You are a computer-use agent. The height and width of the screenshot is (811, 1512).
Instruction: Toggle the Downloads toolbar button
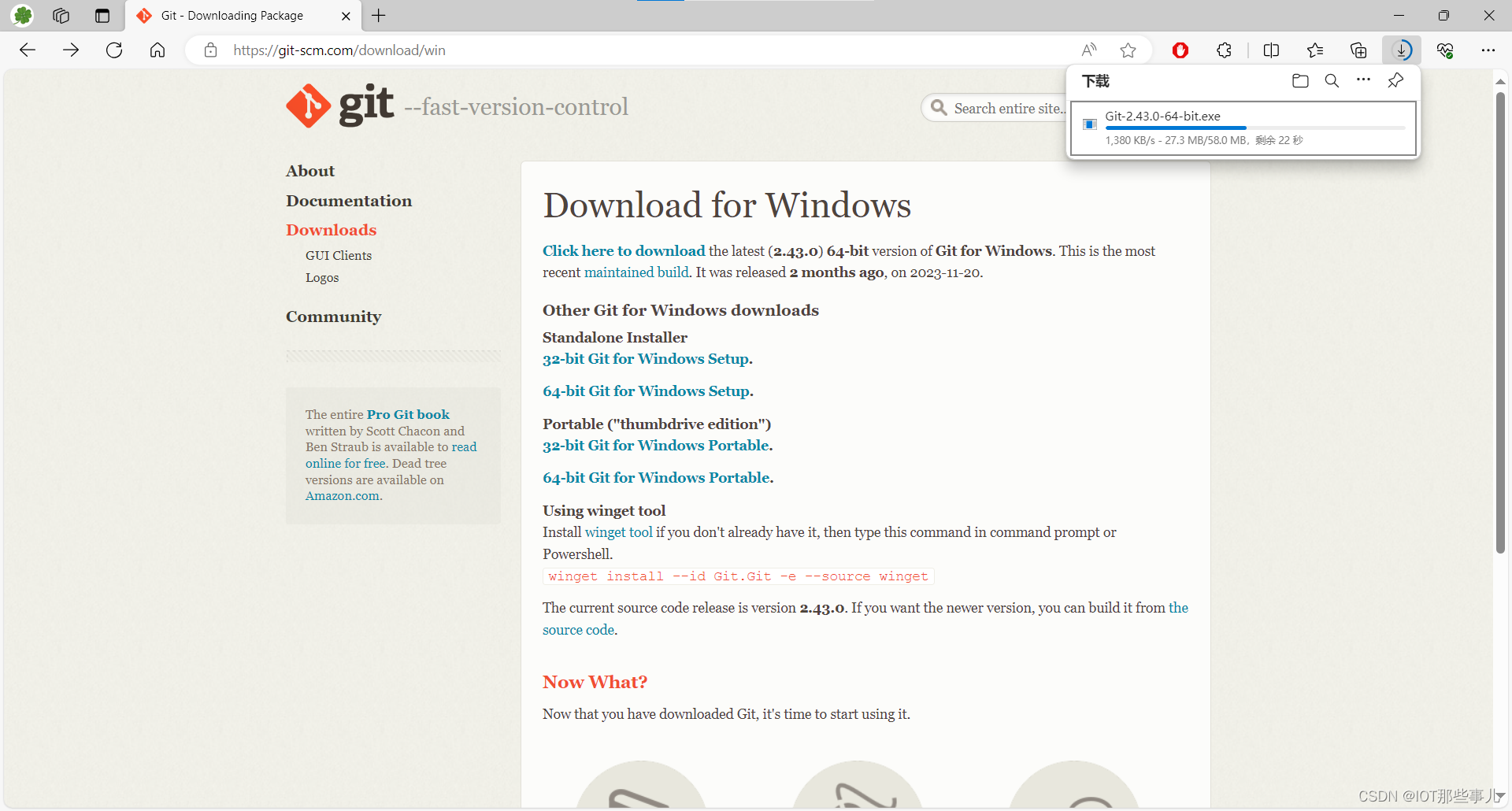(x=1402, y=50)
